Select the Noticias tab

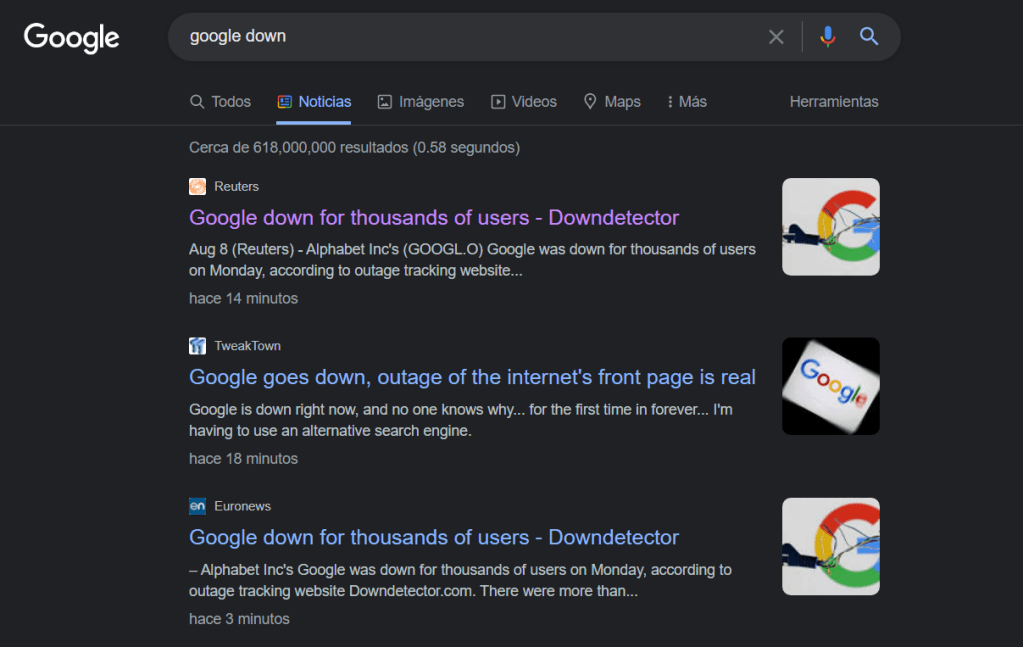314,102
